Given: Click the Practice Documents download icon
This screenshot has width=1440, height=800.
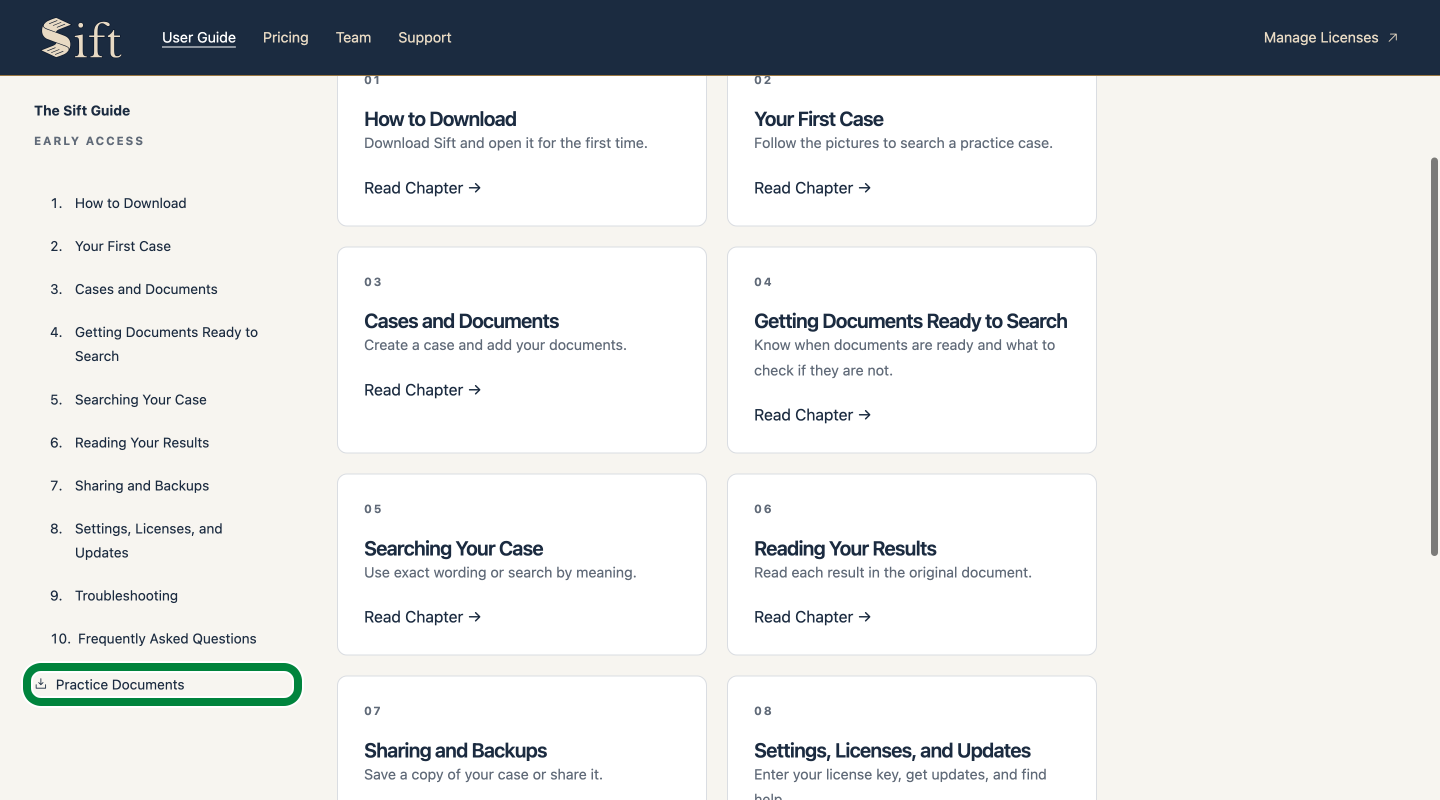Looking at the screenshot, I should pos(41,684).
